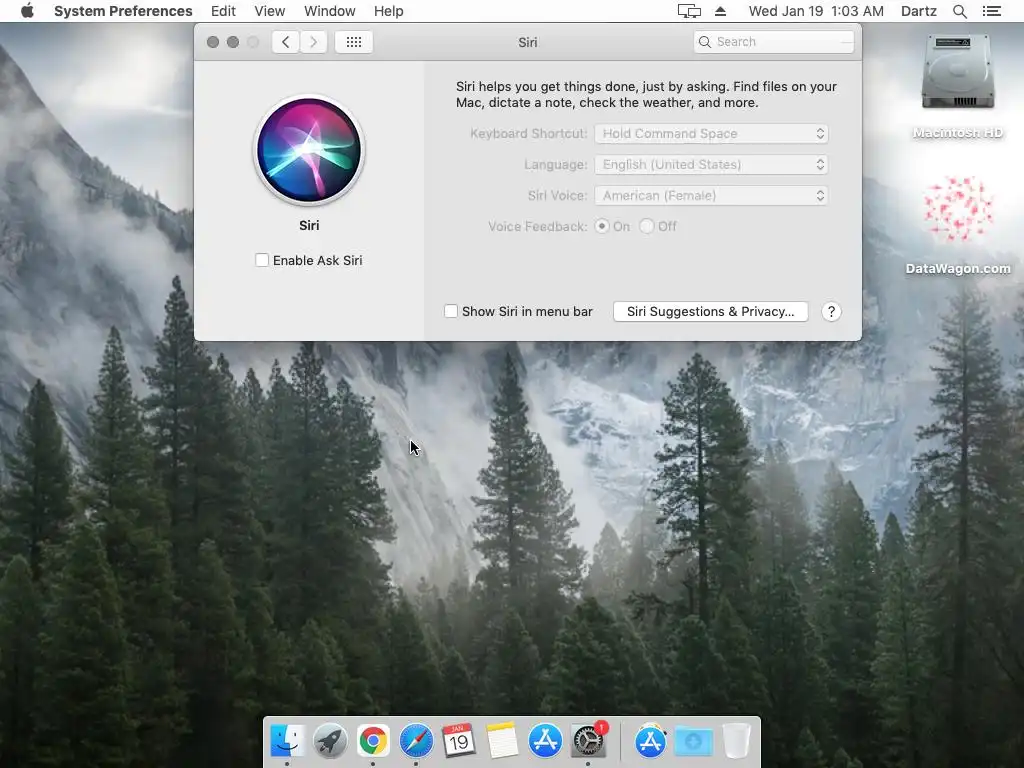Click System Preferences gear in Dock
Viewport: 1024px width, 768px height.
[x=588, y=741]
